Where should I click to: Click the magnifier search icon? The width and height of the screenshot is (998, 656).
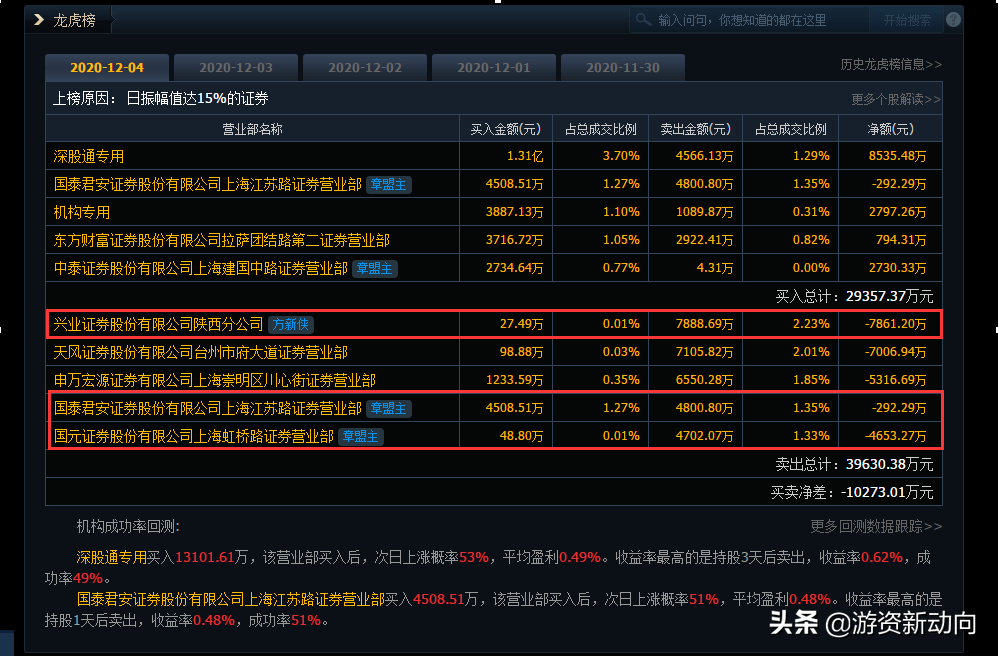pyautogui.click(x=643, y=20)
